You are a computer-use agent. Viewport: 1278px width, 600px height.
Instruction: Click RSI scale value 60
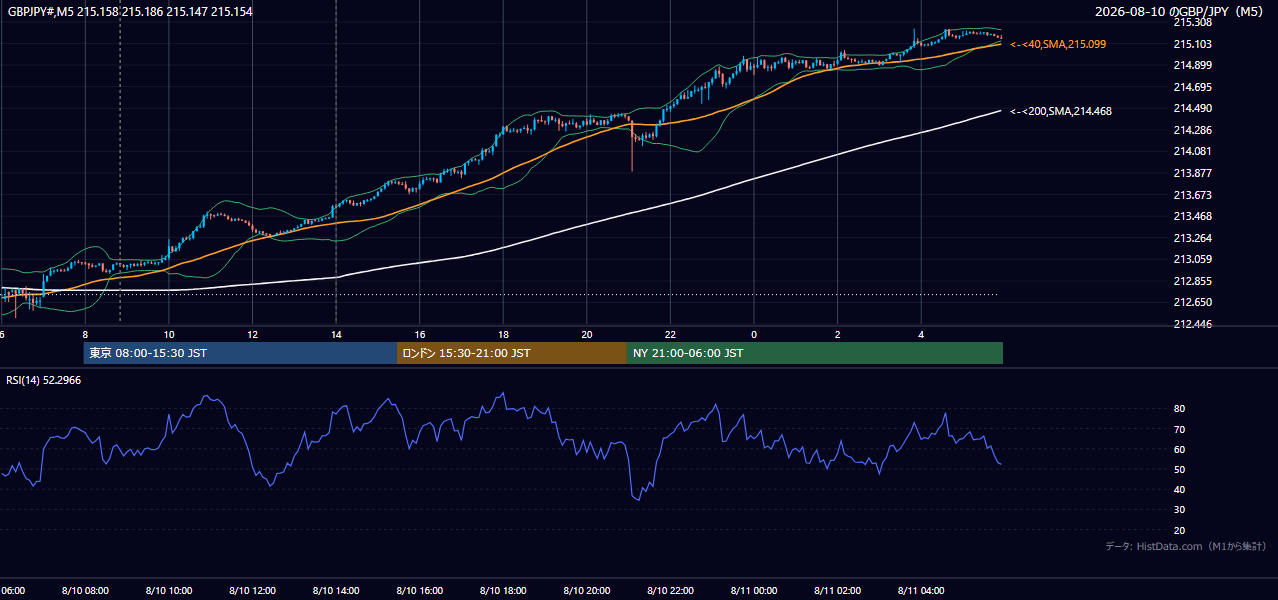click(1179, 449)
